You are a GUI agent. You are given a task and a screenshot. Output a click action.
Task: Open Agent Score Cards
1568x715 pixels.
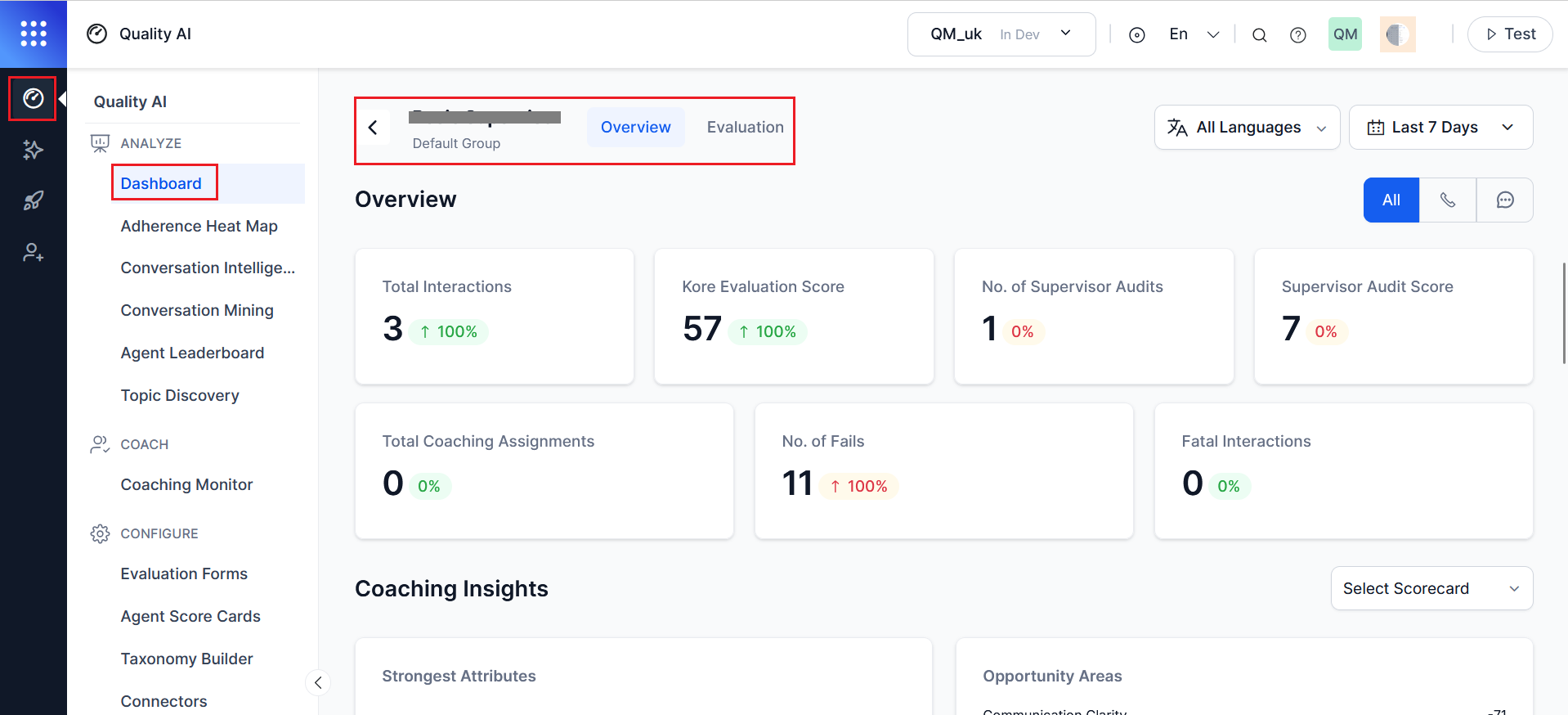tap(190, 616)
